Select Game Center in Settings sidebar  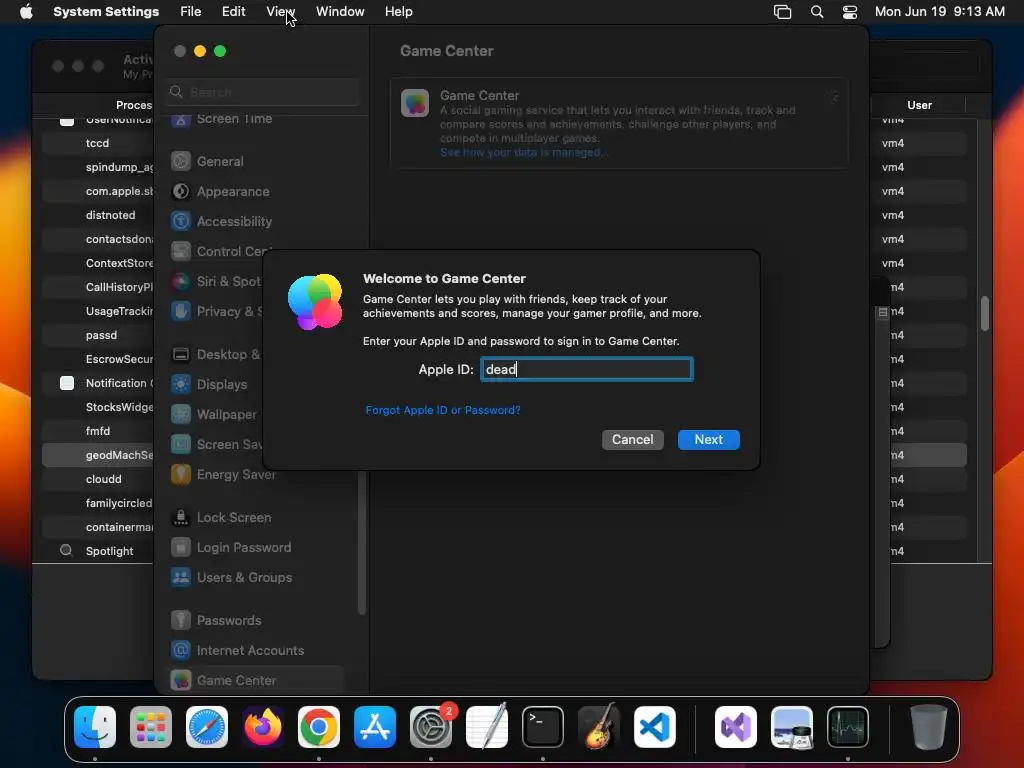click(256, 680)
